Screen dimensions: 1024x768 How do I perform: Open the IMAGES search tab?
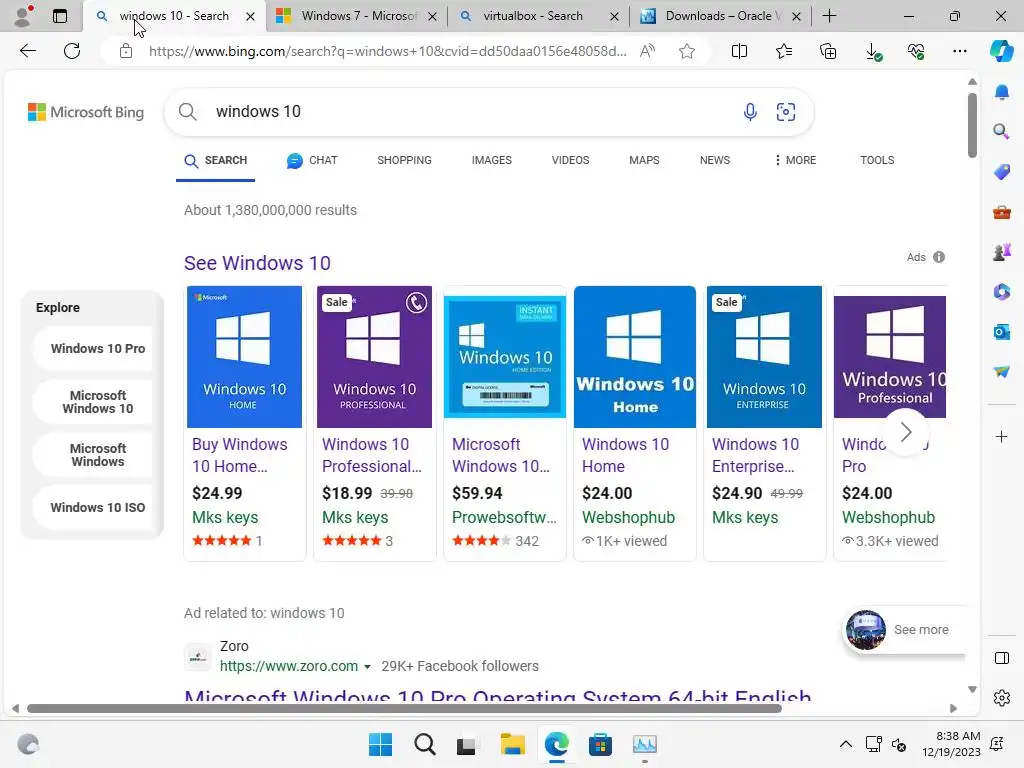pyautogui.click(x=492, y=160)
